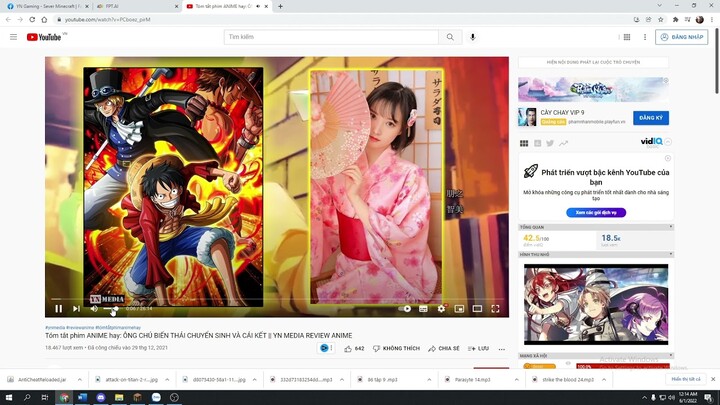Viewport: 720px width, 405px height.
Task: Collapse the vidIQ panel with the chevron
Action: pyautogui.click(x=668, y=142)
